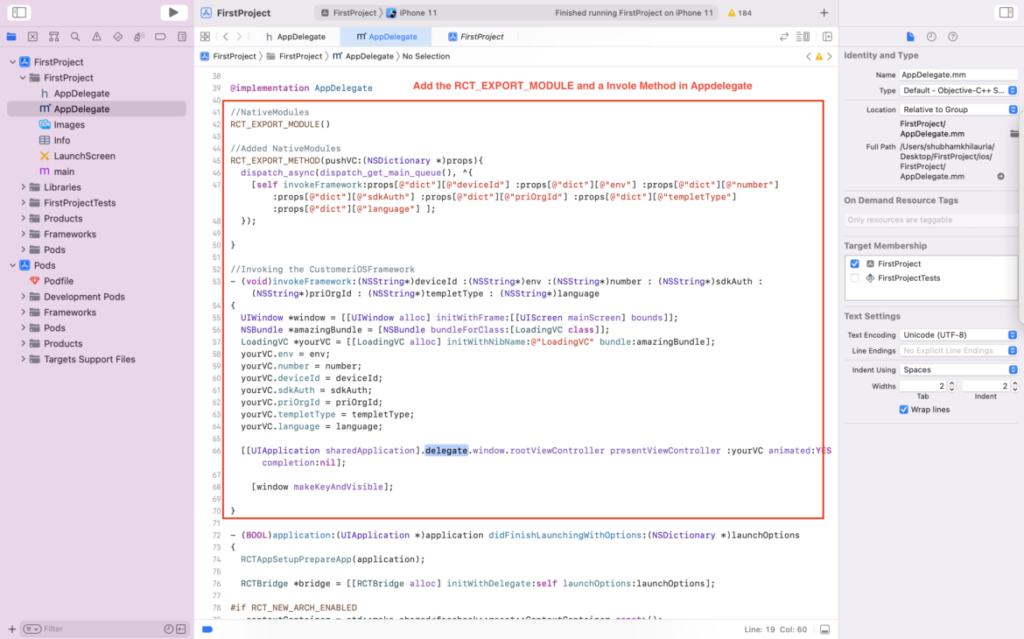Screen dimensions: 1024x639
Task: Check FirstProjectTests target membership
Action: pos(855,278)
